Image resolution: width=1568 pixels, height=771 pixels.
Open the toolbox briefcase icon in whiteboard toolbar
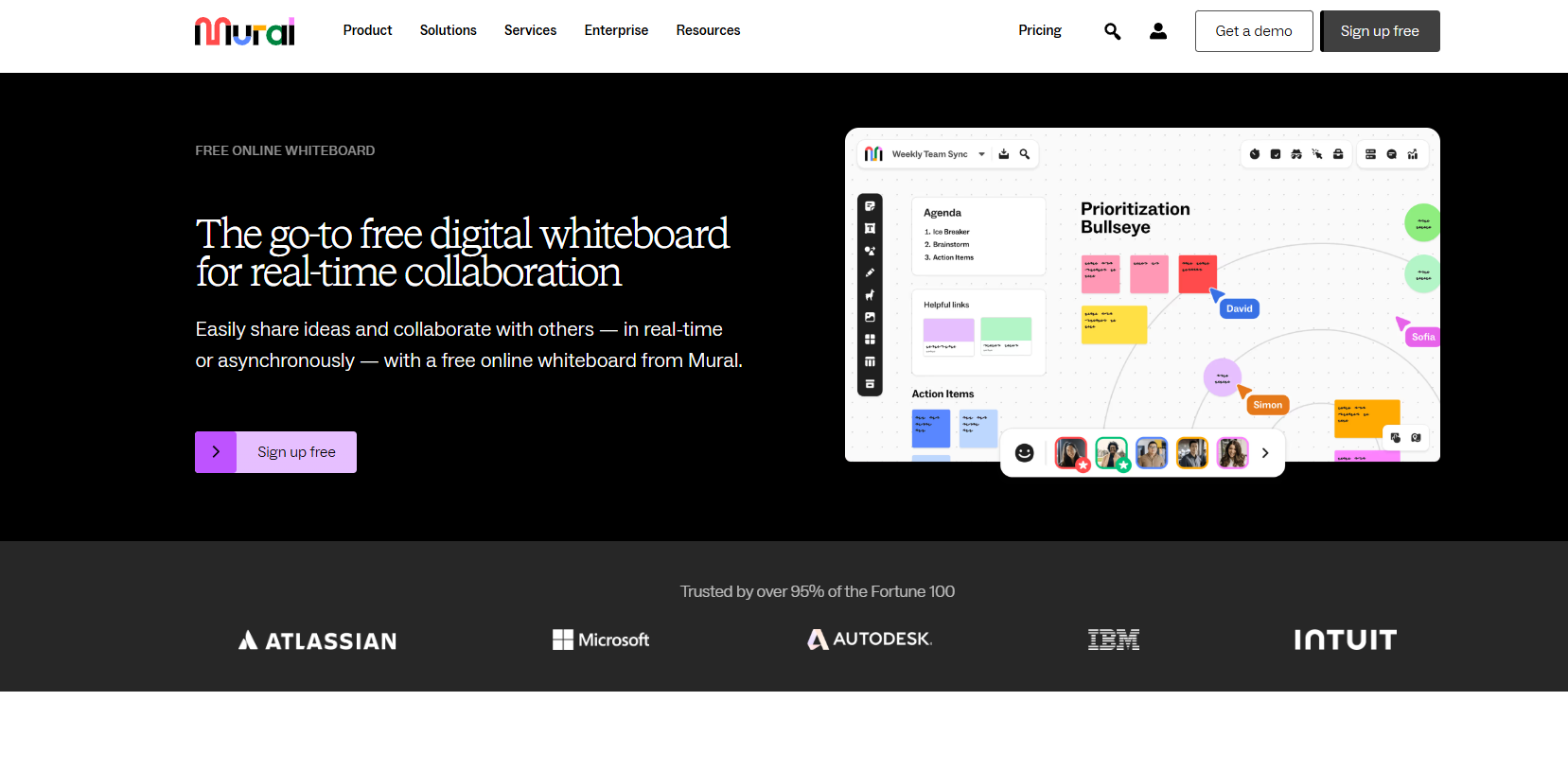1338,154
